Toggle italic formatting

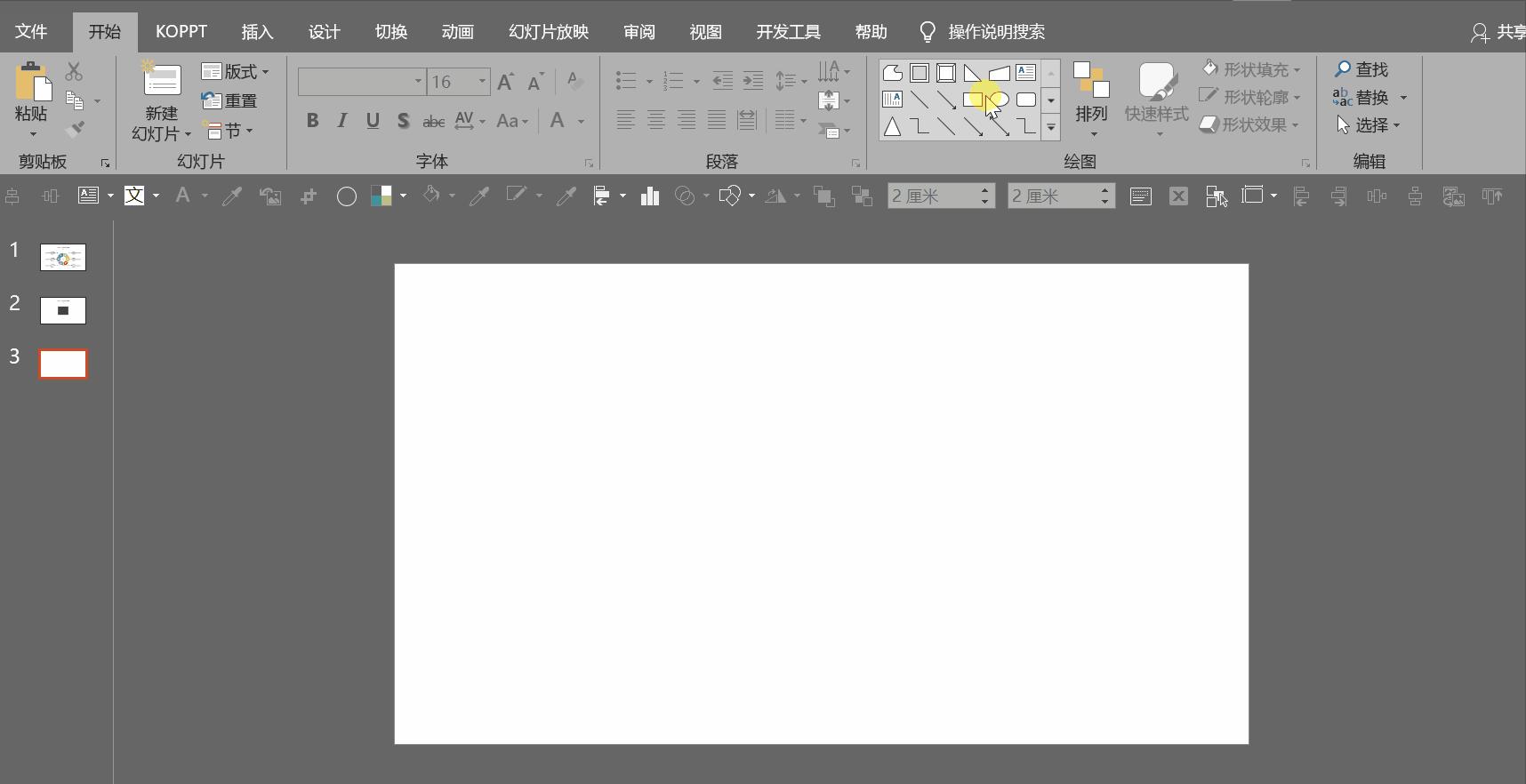[x=342, y=121]
